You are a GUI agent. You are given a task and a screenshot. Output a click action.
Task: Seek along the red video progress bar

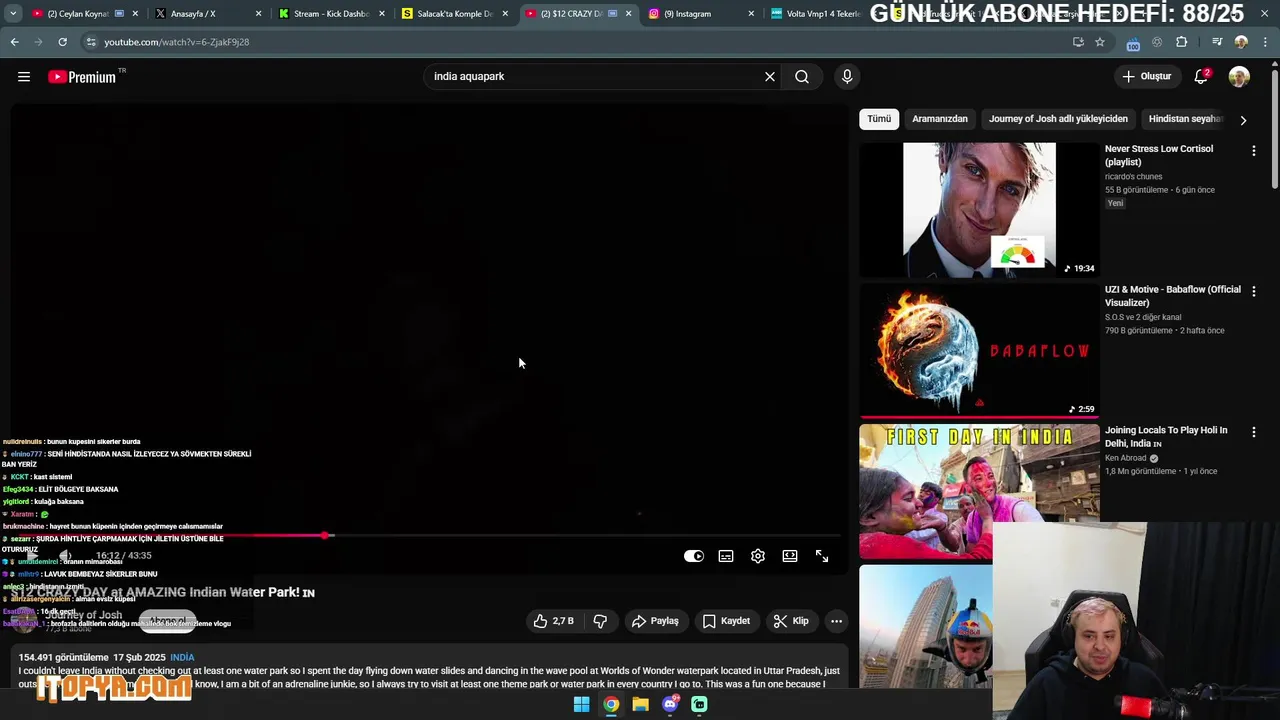pyautogui.click(x=430, y=536)
